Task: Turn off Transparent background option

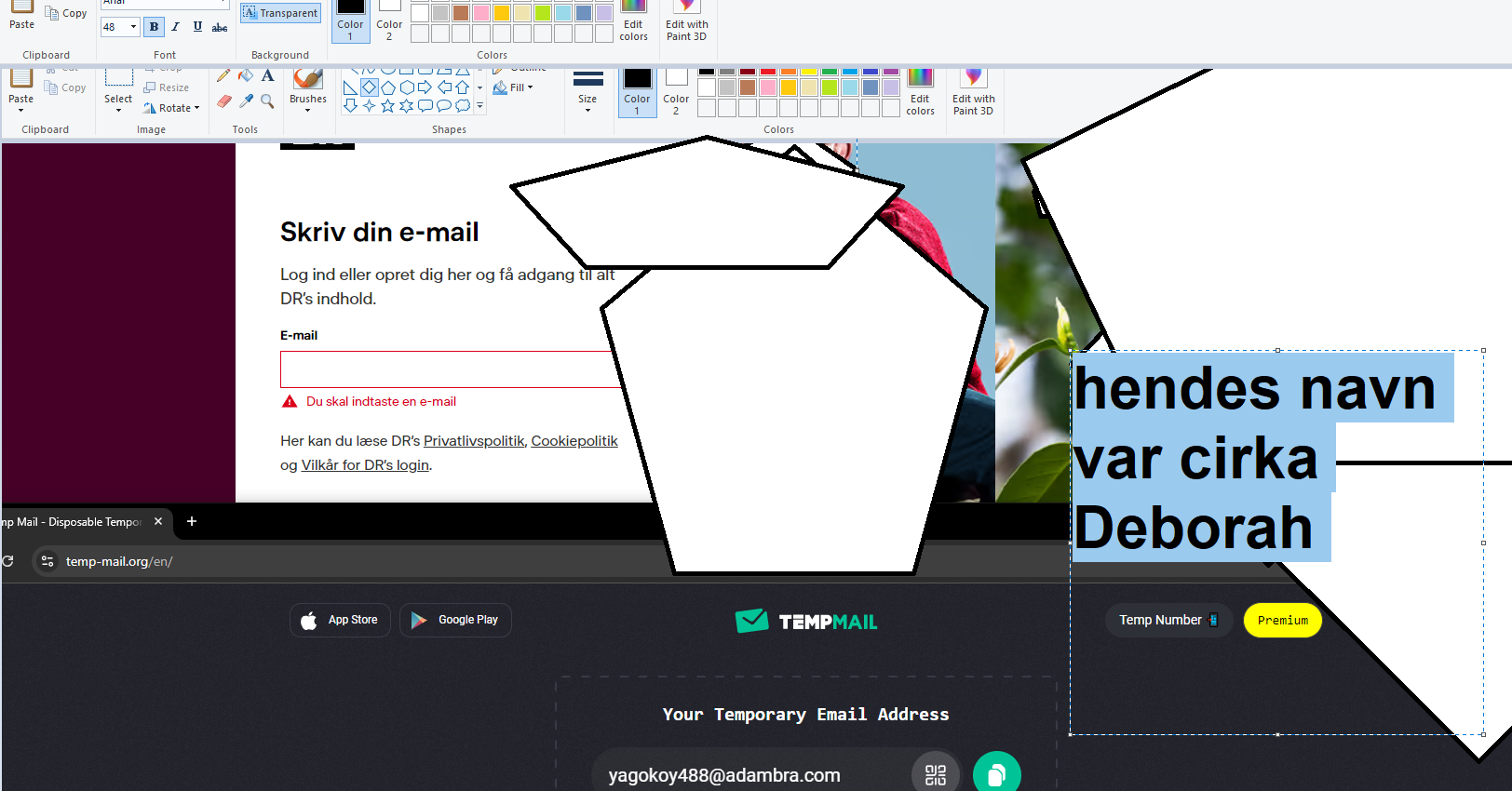Action: coord(280,13)
